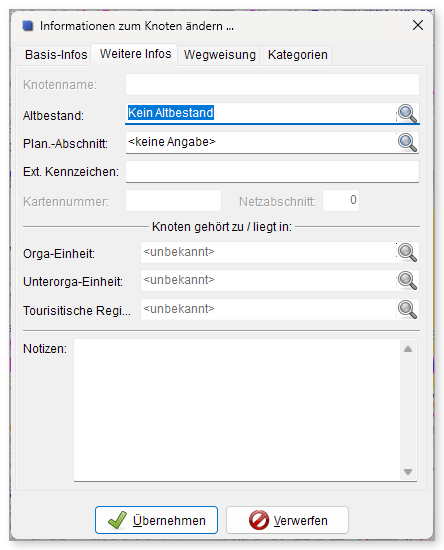The image size is (444, 550).
Task: Open Tourisitische Region magnifier lookup icon
Action: (407, 309)
